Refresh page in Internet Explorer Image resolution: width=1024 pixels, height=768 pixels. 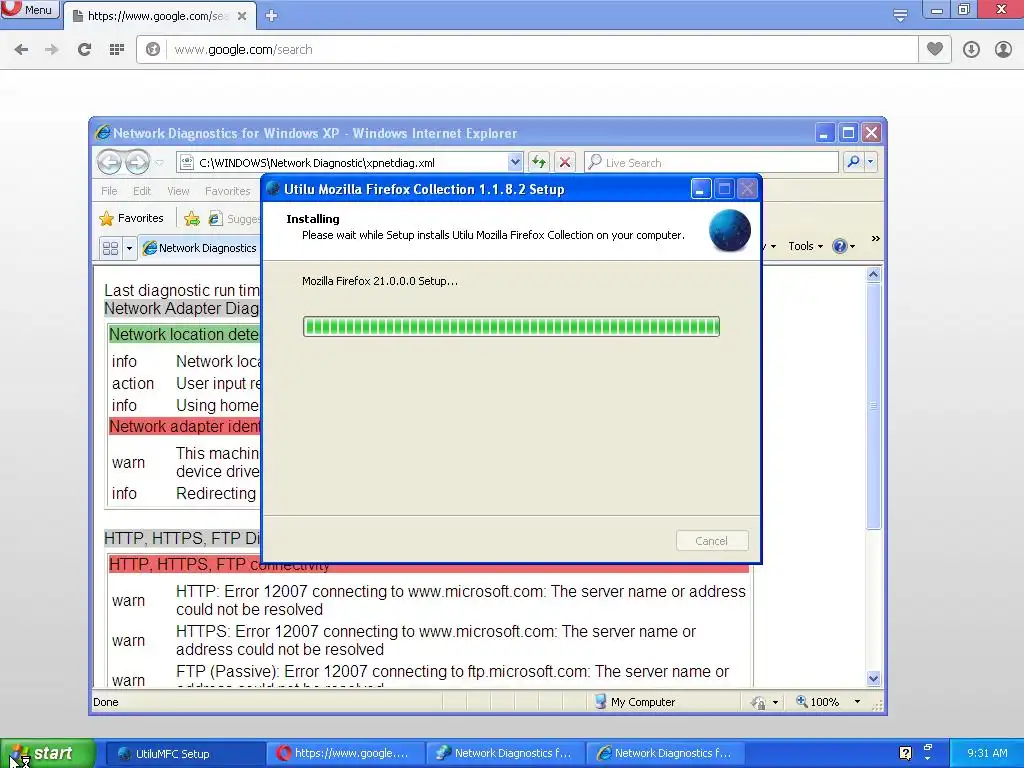pos(539,162)
